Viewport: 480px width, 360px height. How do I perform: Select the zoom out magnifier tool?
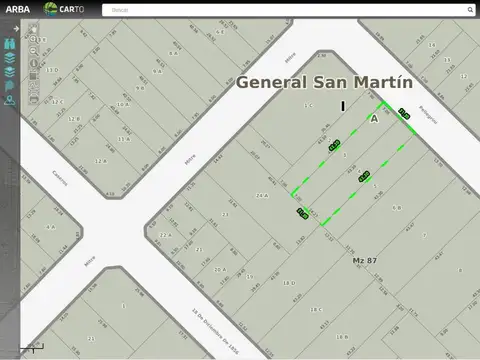[x=33, y=51]
